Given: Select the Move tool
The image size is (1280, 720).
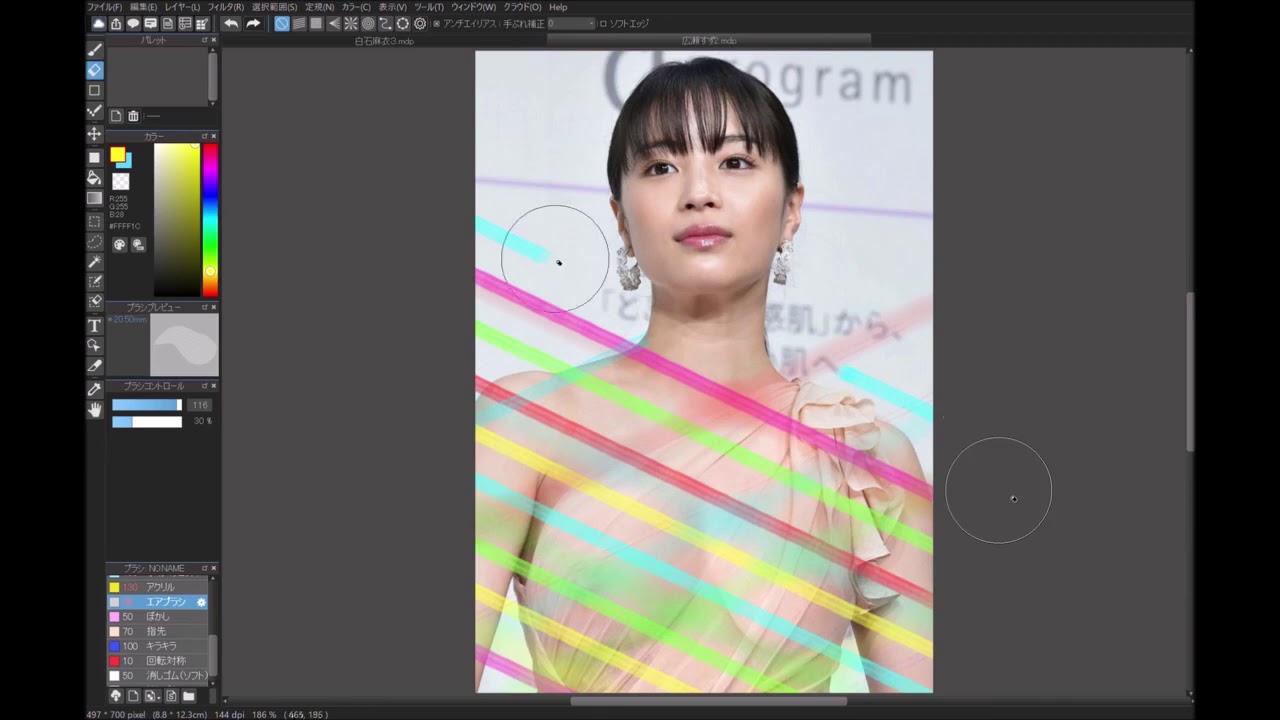Looking at the screenshot, I should (95, 134).
